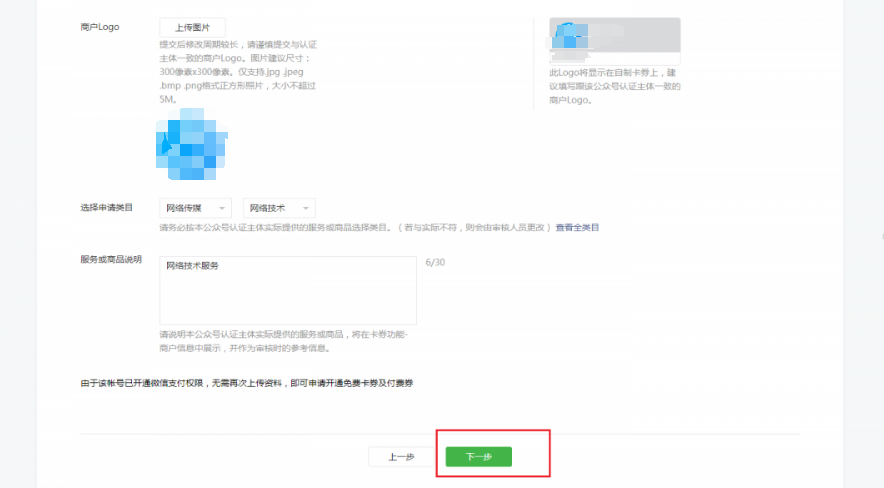Click the logo size requirement hint text
The image size is (884, 488).
click(x=239, y=72)
